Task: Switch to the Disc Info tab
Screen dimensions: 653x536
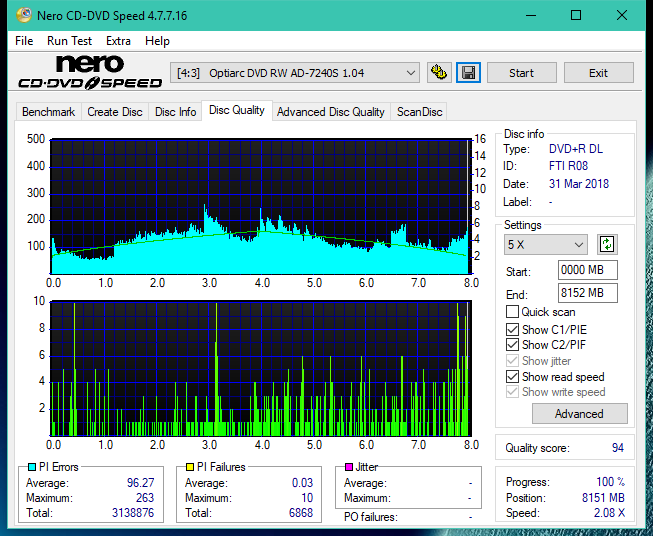Action: pos(175,112)
